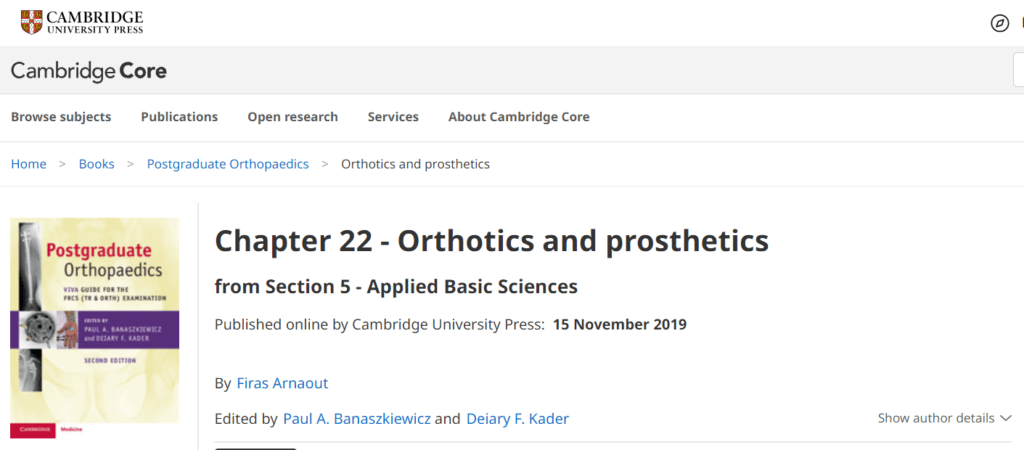The image size is (1024, 450).
Task: Go to Home in the breadcrumb
Action: 29,164
